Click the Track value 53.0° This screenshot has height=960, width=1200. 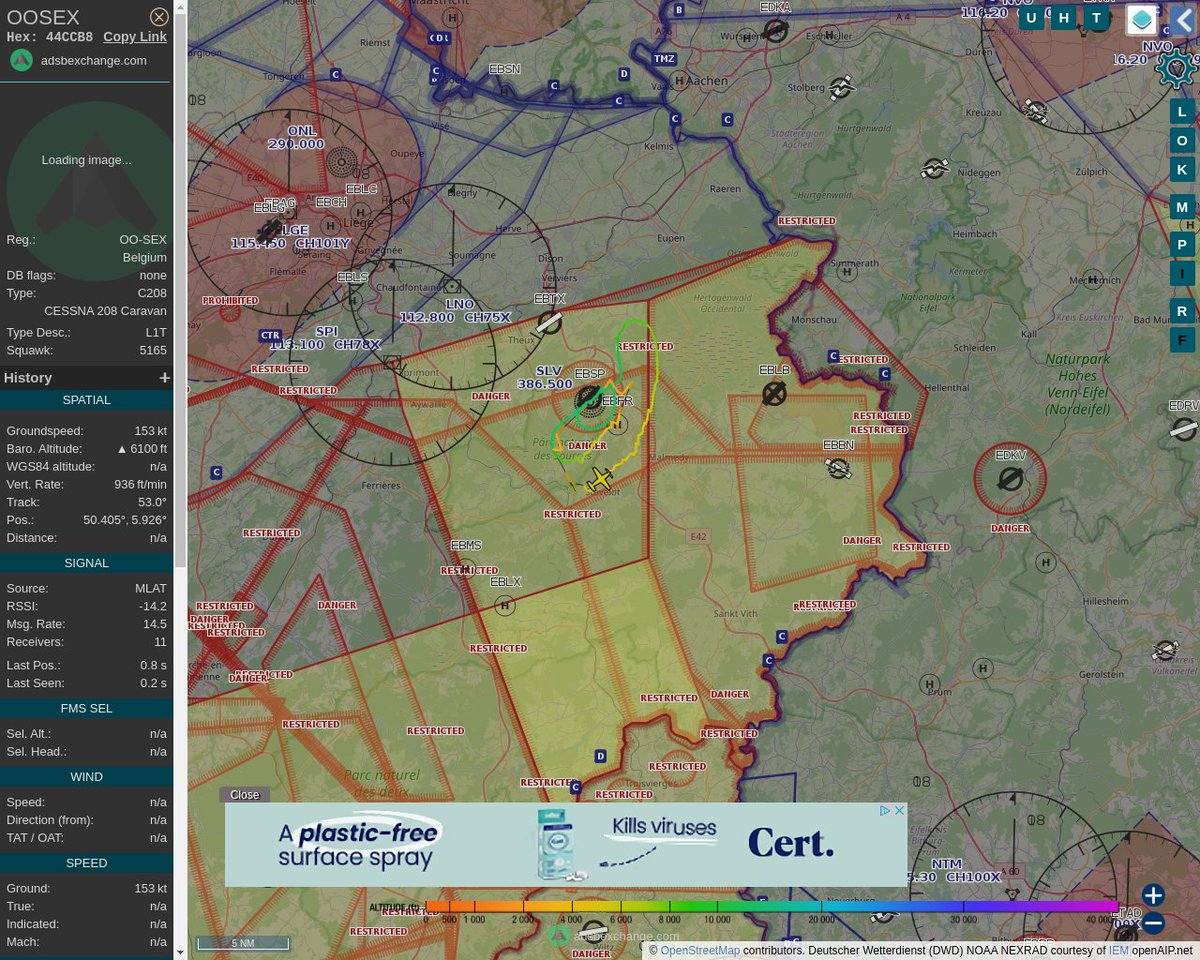coord(153,502)
